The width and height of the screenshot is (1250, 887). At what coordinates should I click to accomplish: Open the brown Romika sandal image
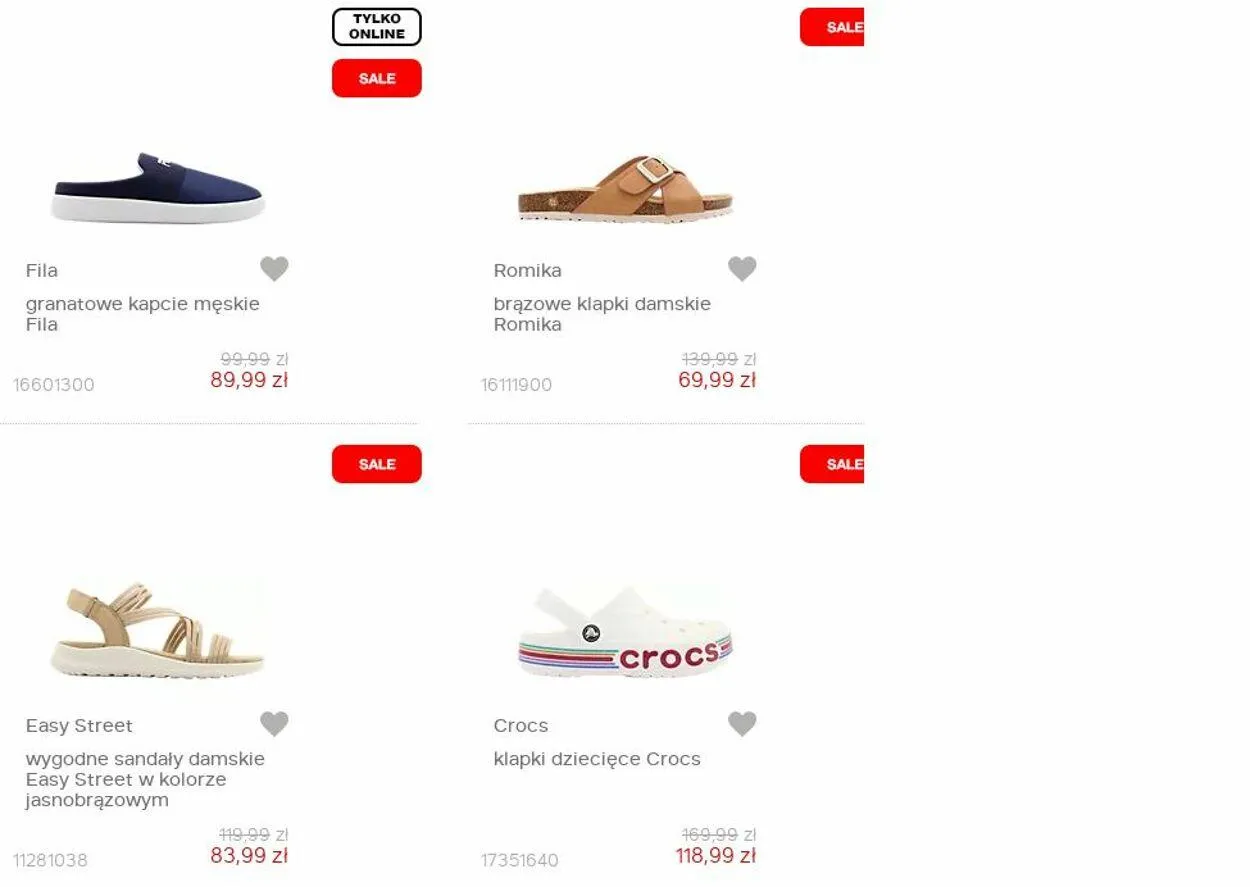click(626, 188)
